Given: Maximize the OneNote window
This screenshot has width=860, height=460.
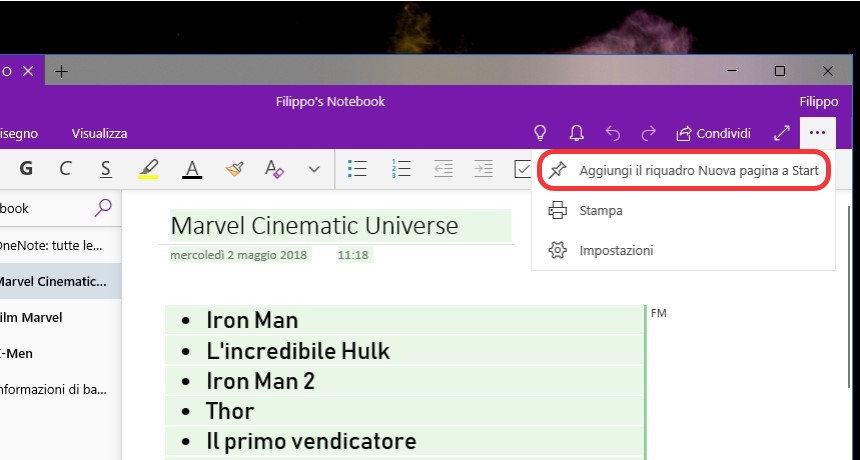Looking at the screenshot, I should (x=779, y=71).
